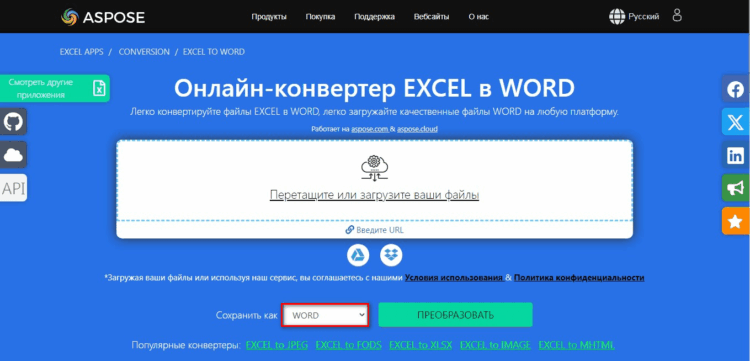Open the Покупка menu

click(x=320, y=17)
